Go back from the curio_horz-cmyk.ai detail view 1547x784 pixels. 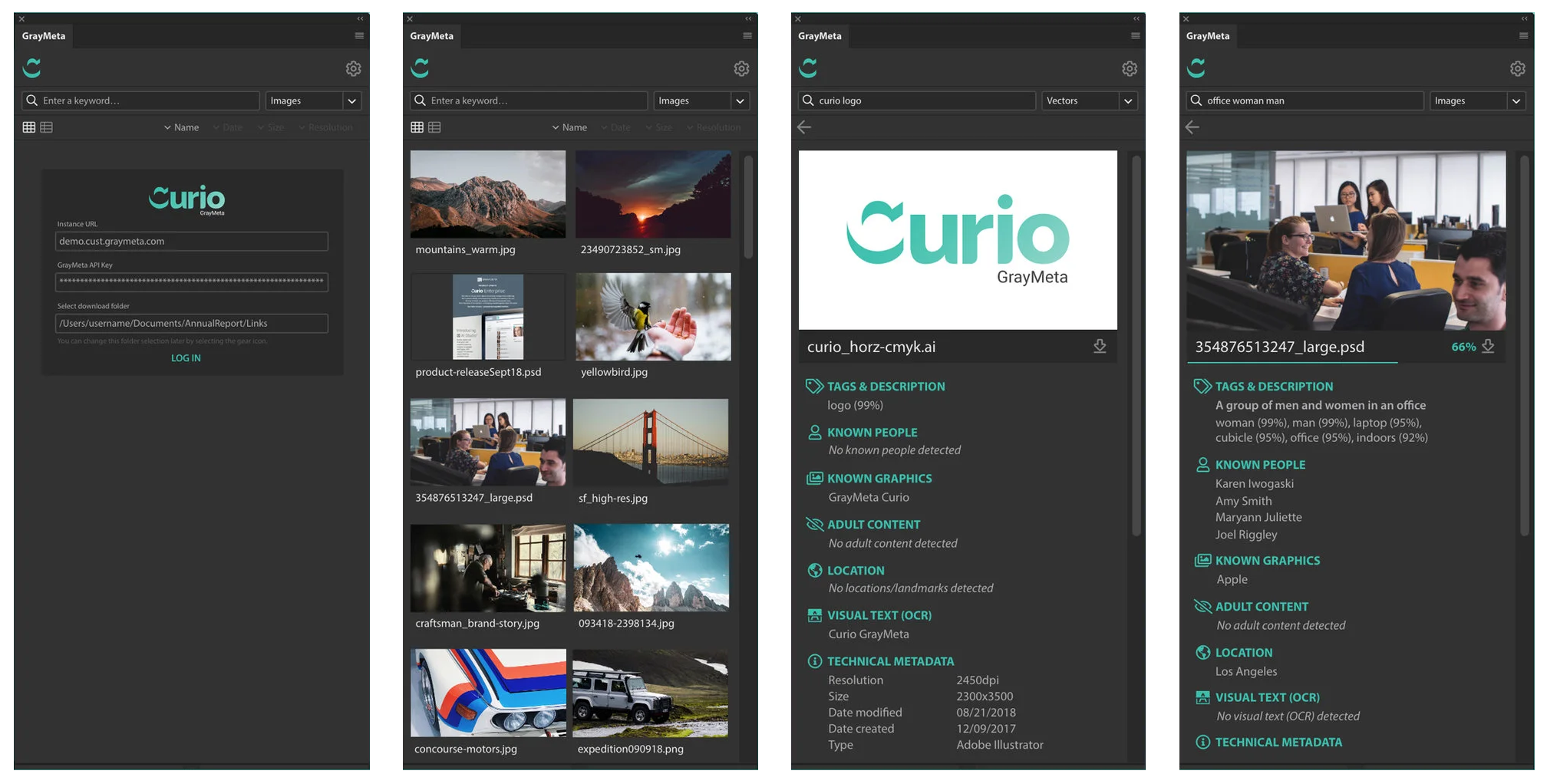[x=804, y=127]
